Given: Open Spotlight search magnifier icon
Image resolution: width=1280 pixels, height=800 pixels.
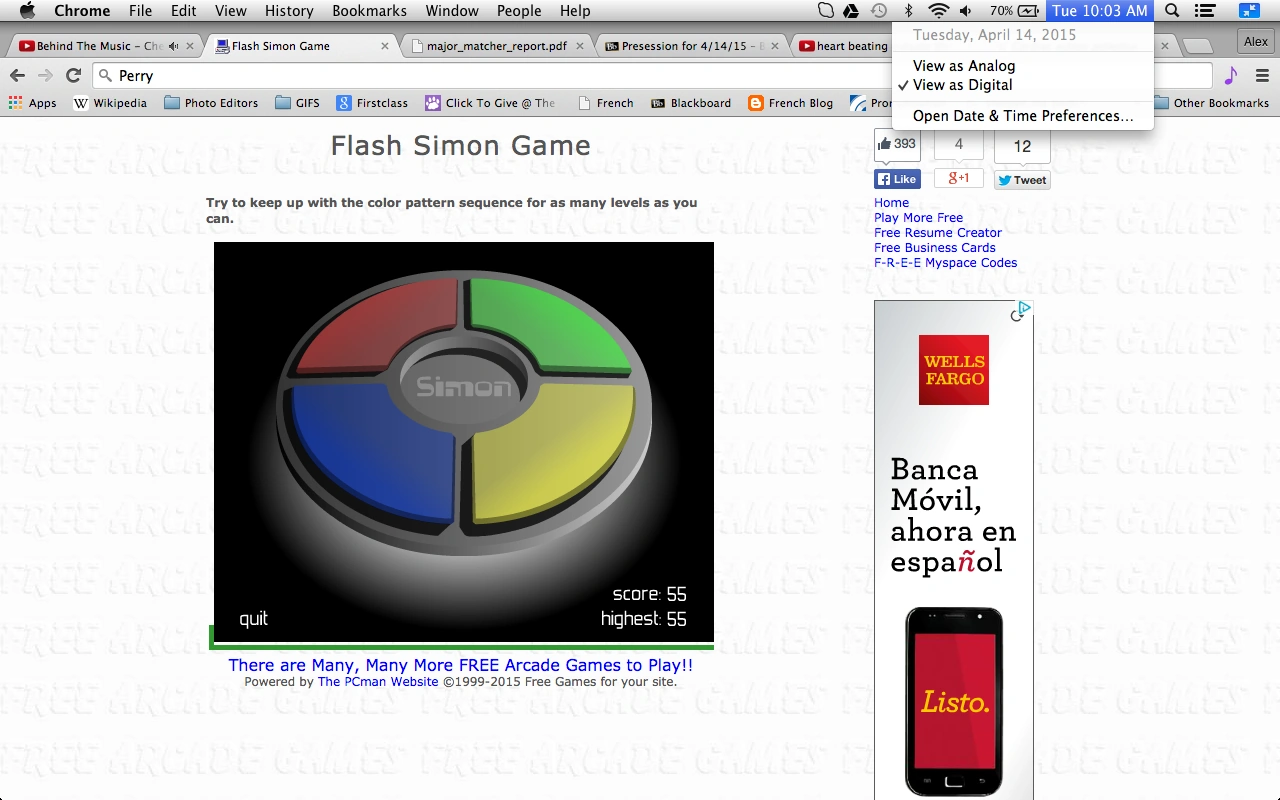Looking at the screenshot, I should pos(1172,11).
